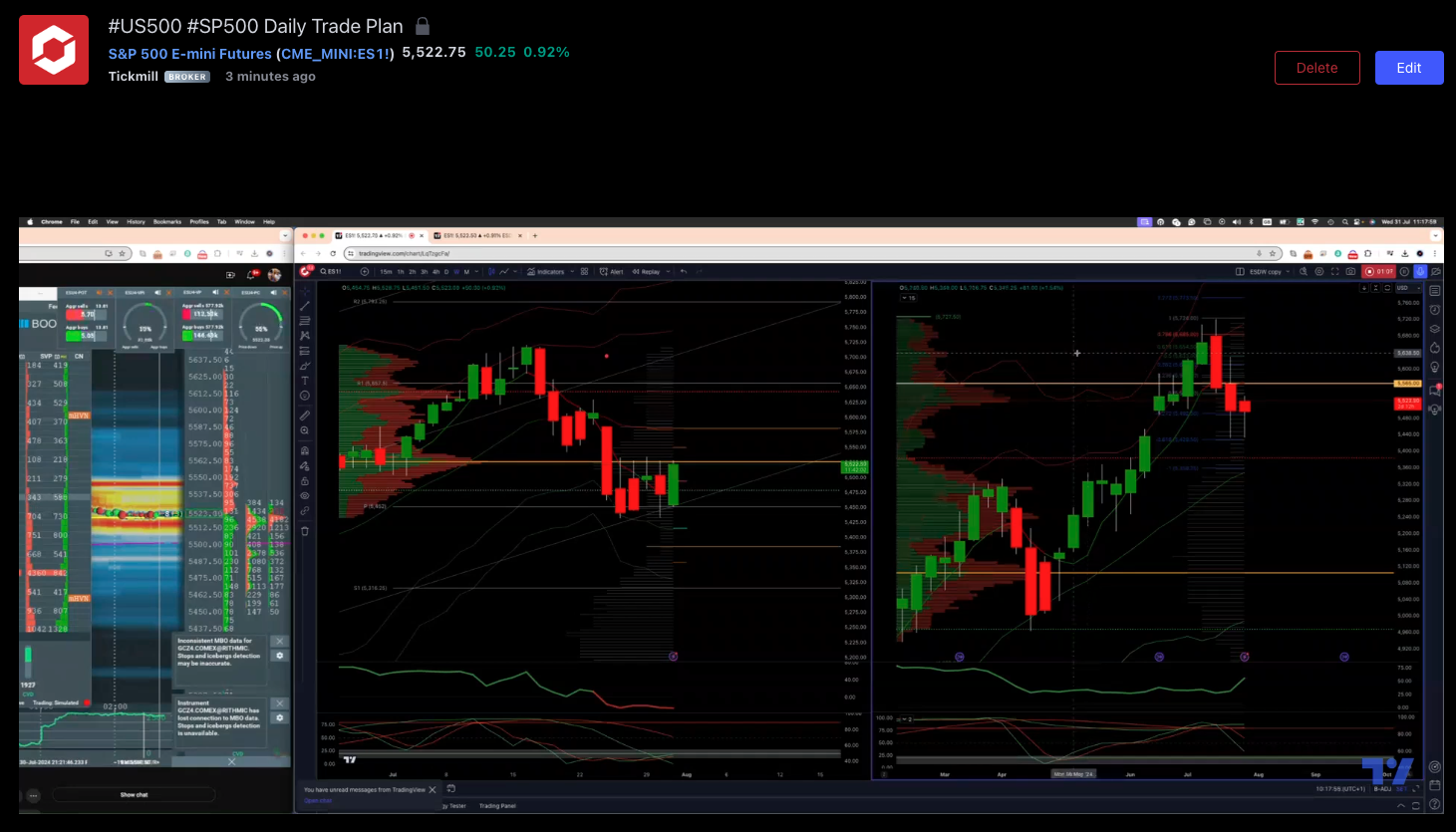Toggle magnet mode in the drawing toolbar
The width and height of the screenshot is (1456, 832).
point(305,450)
